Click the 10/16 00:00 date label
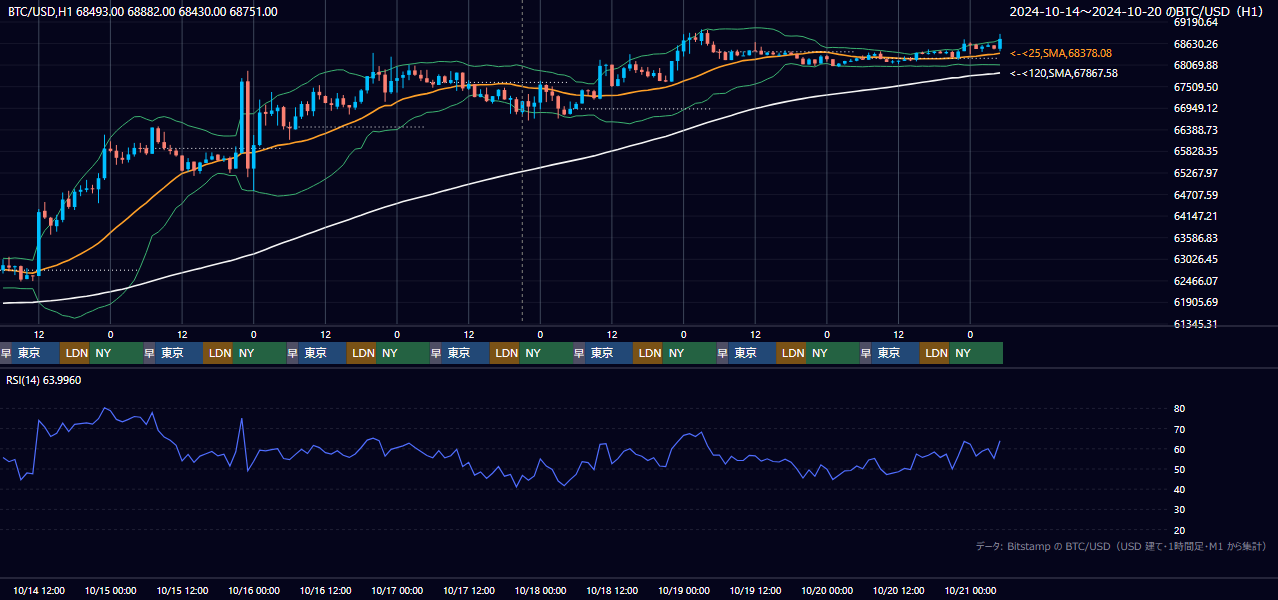 pos(253,591)
